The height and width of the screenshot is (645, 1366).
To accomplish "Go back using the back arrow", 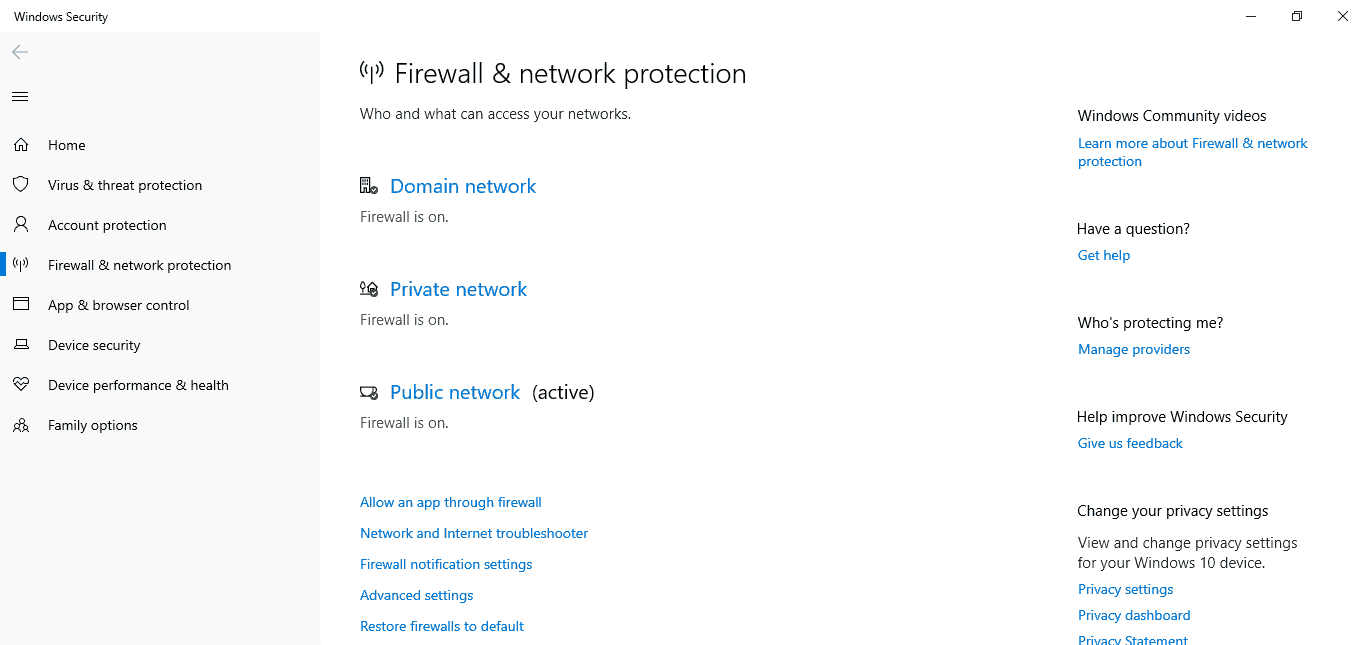I will point(19,52).
